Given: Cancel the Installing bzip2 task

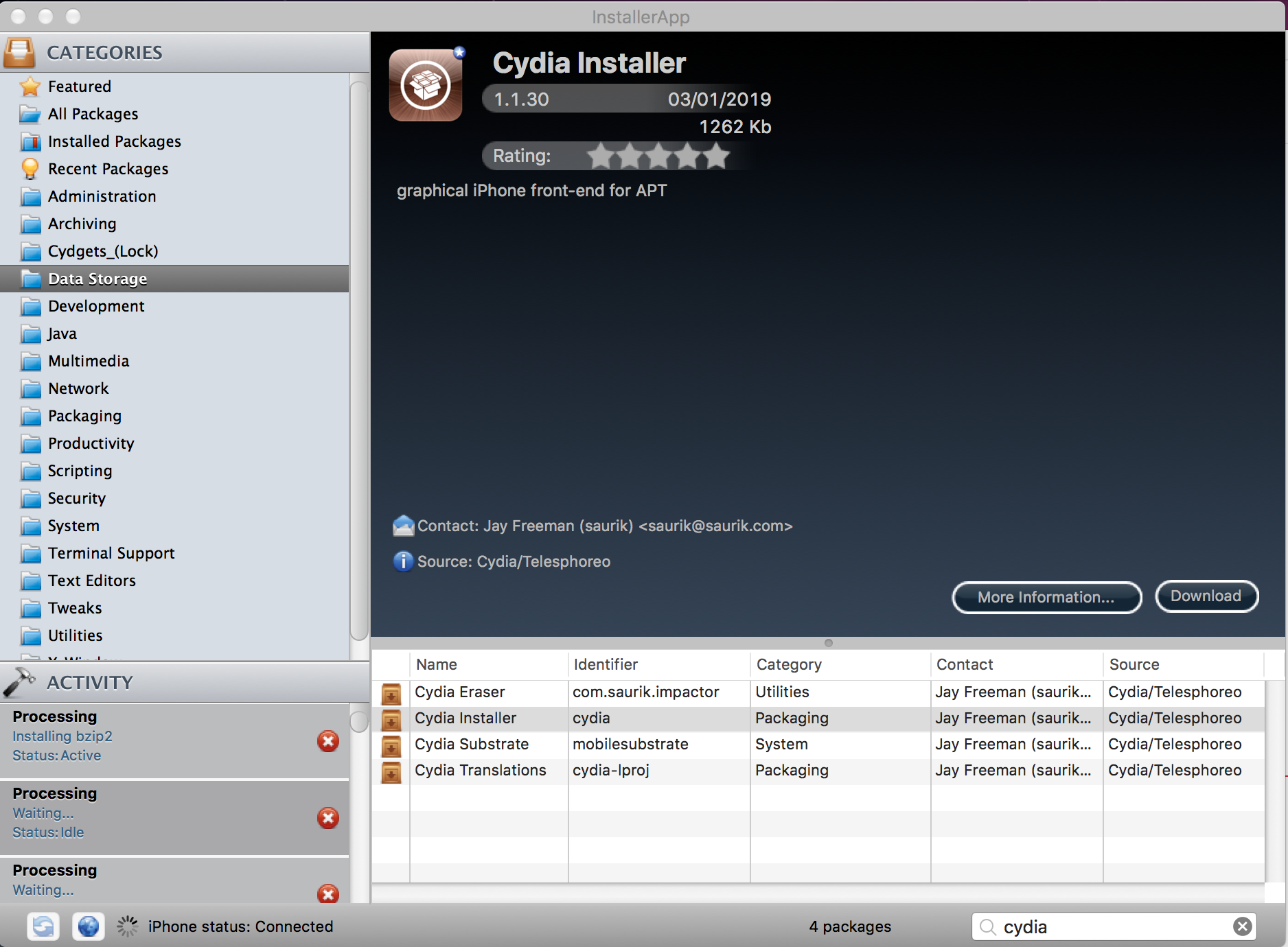Looking at the screenshot, I should point(328,741).
